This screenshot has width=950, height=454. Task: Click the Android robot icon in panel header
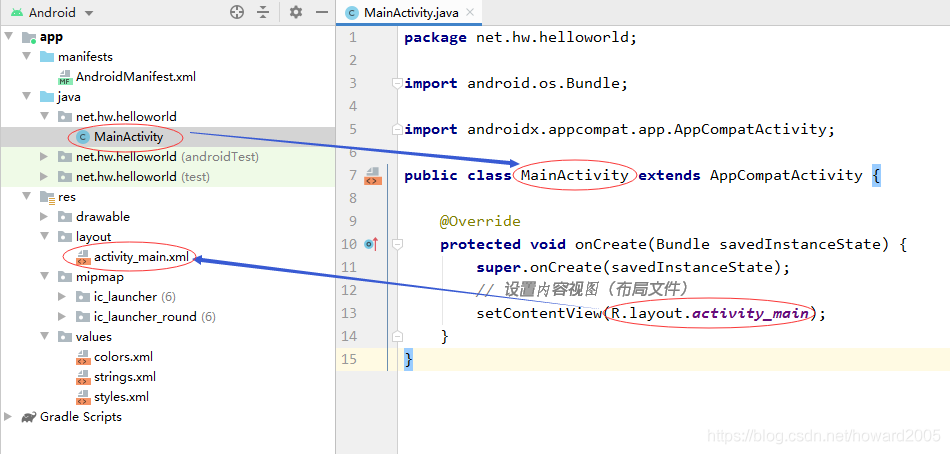(17, 13)
